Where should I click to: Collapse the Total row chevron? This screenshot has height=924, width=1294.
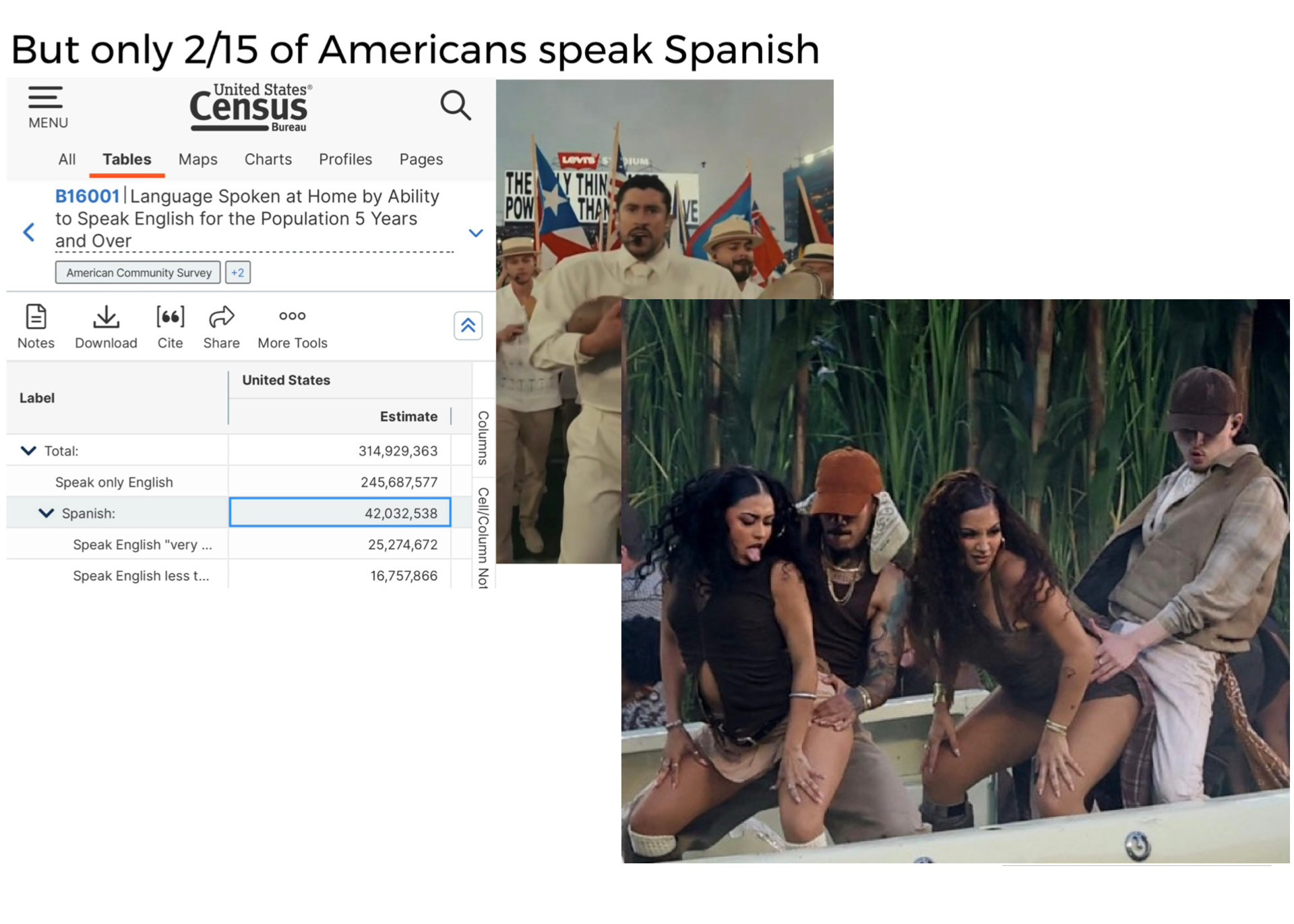(x=28, y=450)
